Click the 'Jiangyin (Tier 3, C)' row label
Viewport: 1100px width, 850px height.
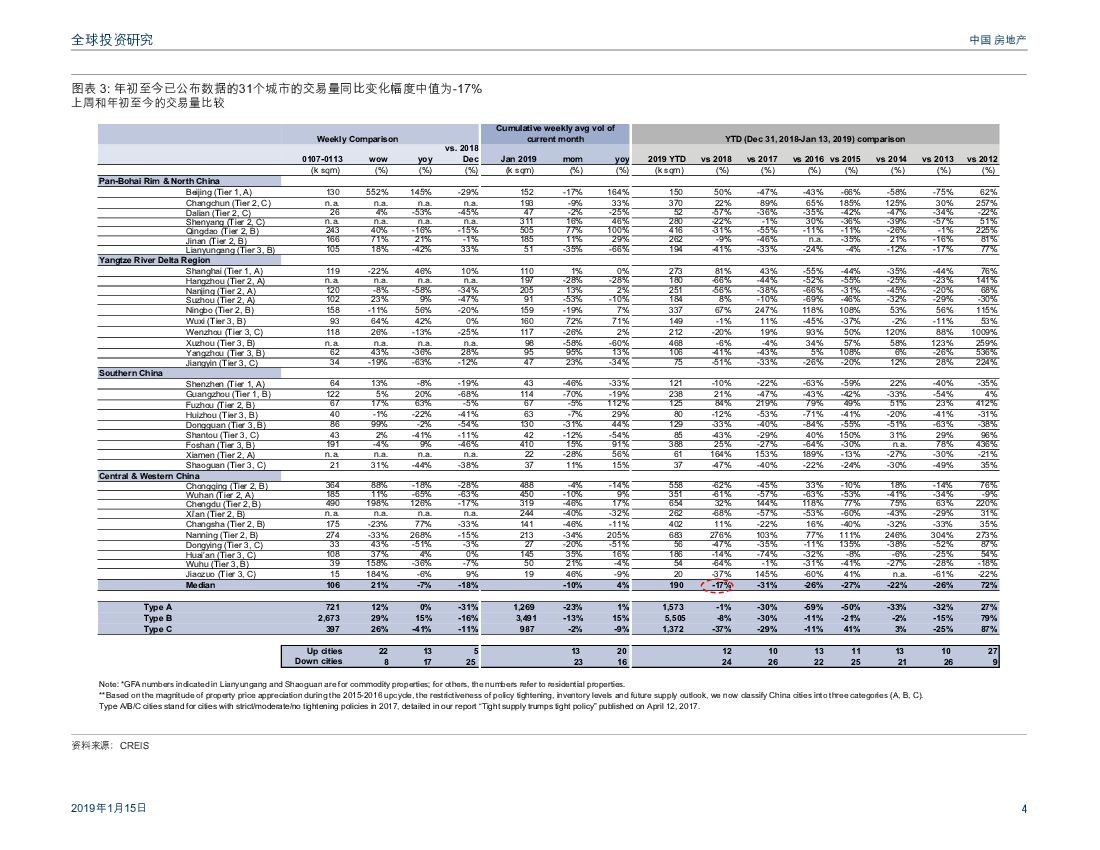(222, 363)
